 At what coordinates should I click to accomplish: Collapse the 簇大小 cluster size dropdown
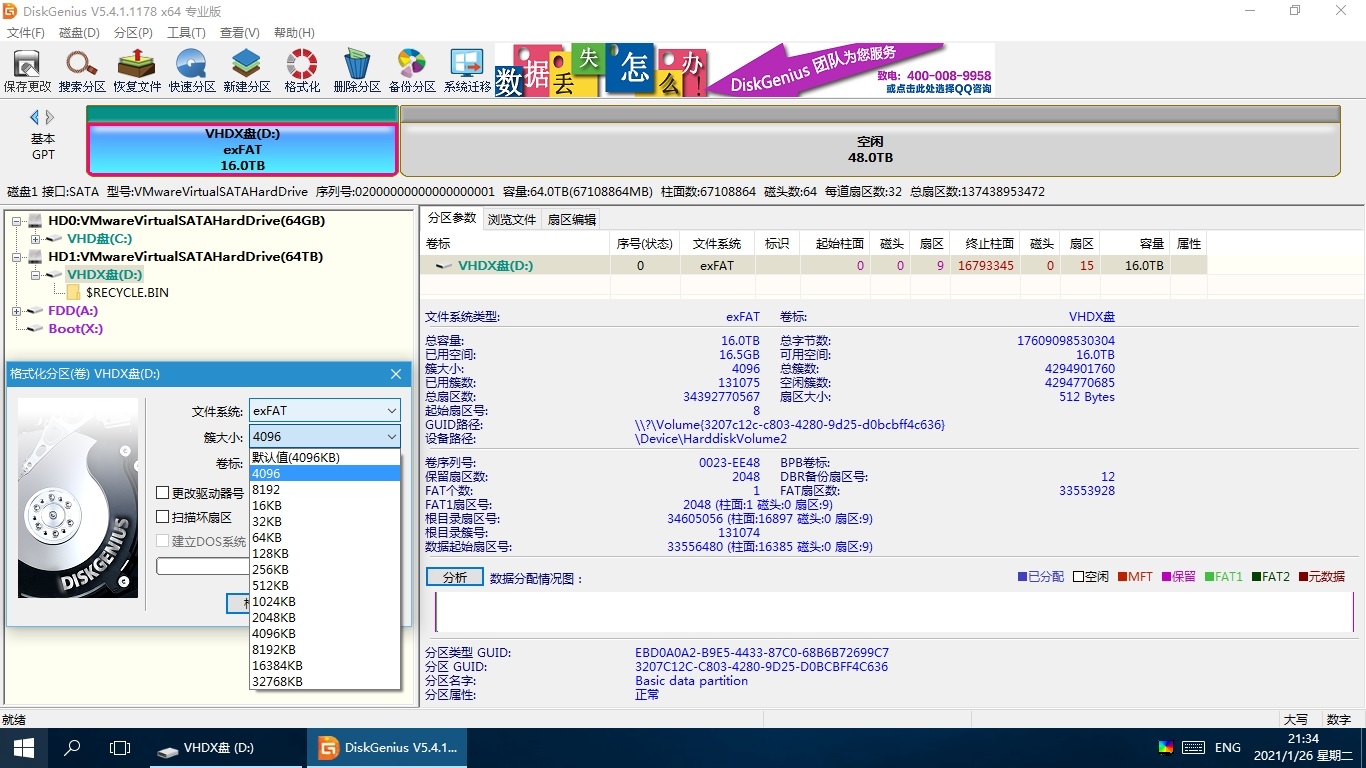[x=390, y=436]
